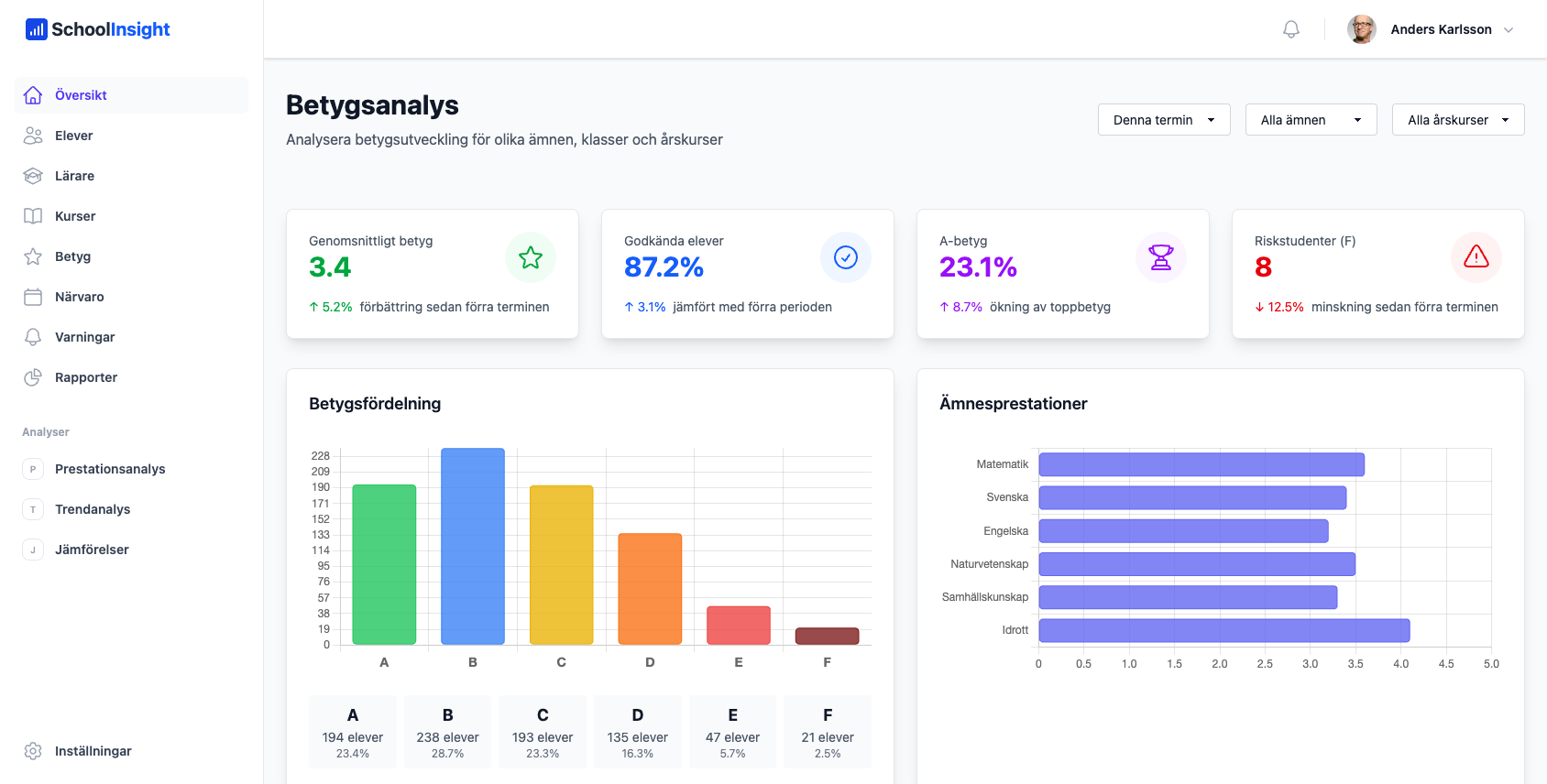Click the blue checkmark icon on Godkända elever card
The image size is (1547, 784).
point(845,257)
